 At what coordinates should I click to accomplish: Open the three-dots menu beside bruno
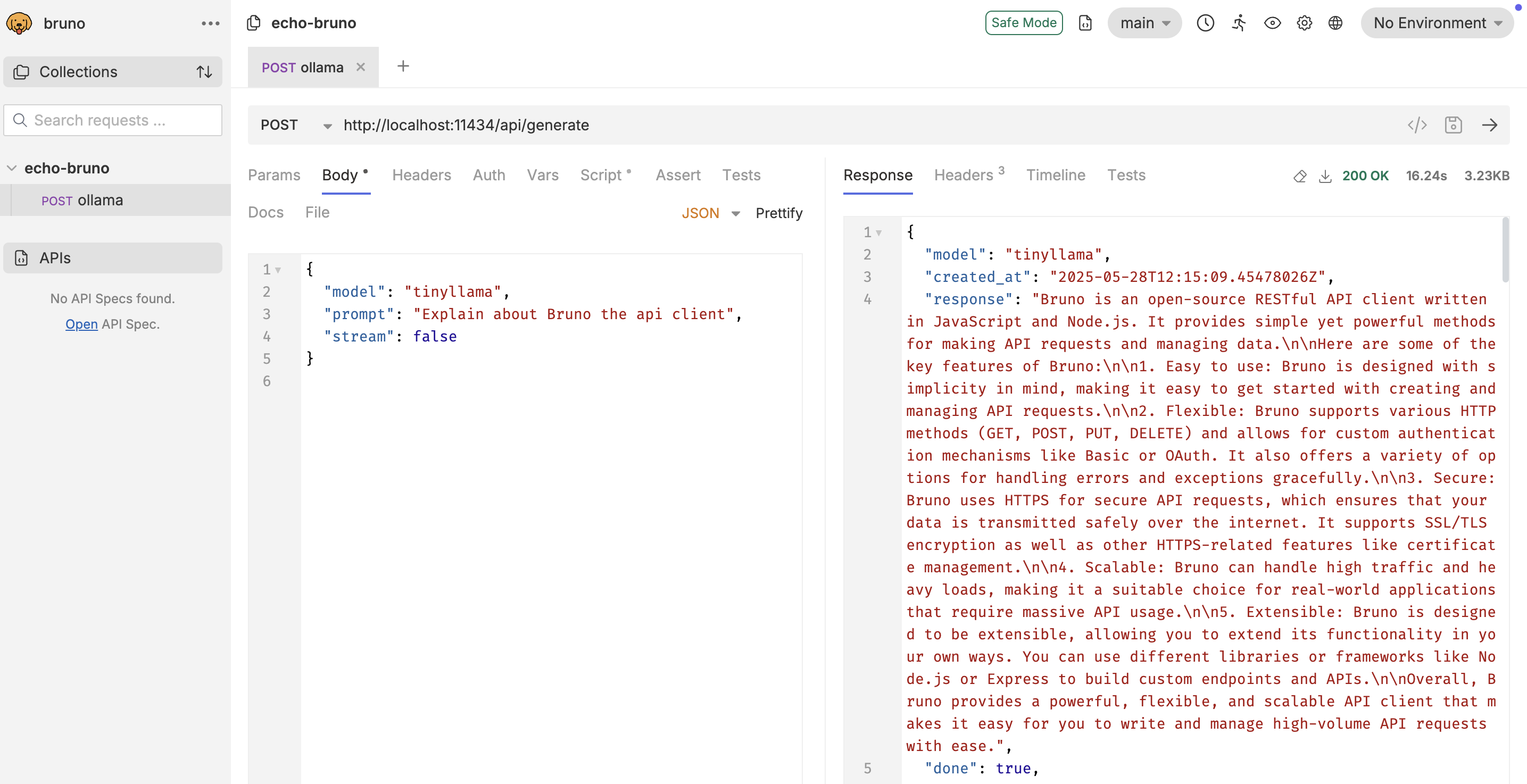(x=211, y=23)
